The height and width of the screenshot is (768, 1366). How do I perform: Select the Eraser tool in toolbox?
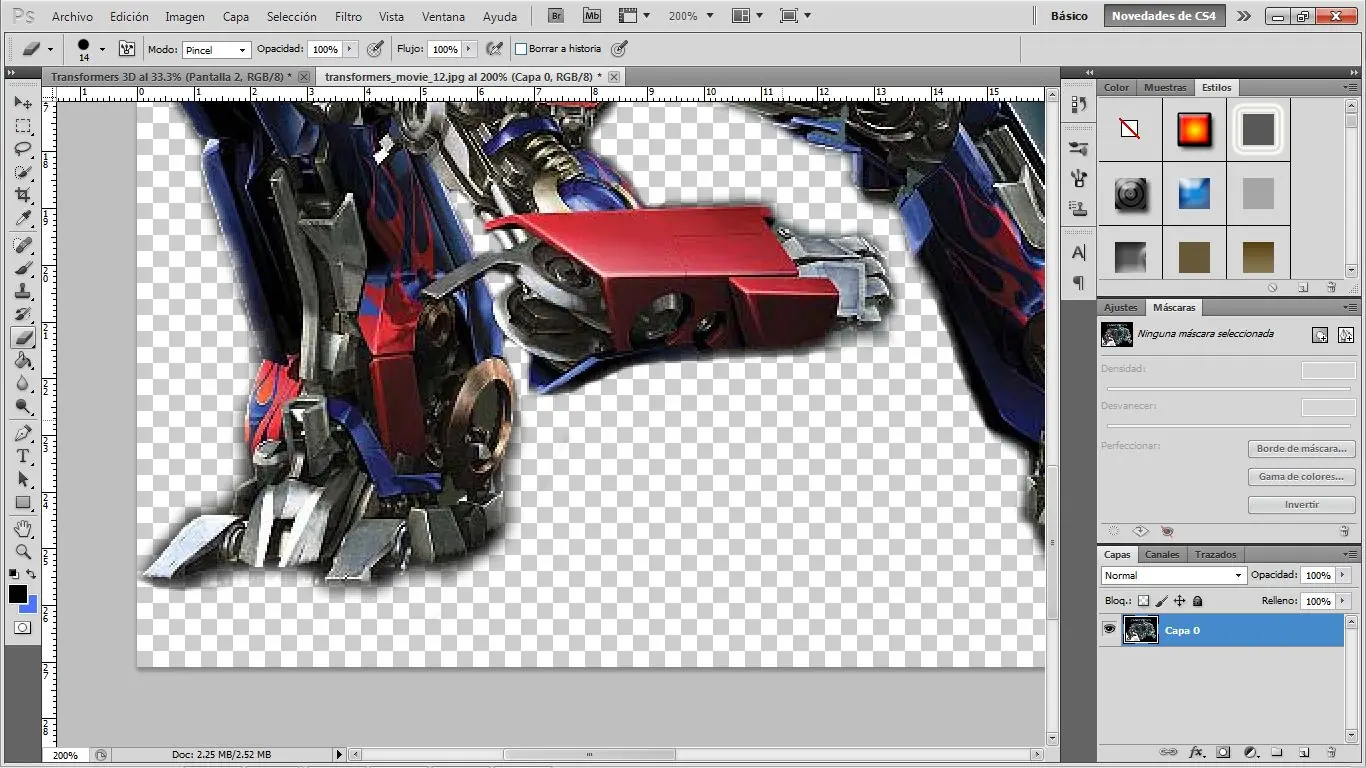point(23,337)
